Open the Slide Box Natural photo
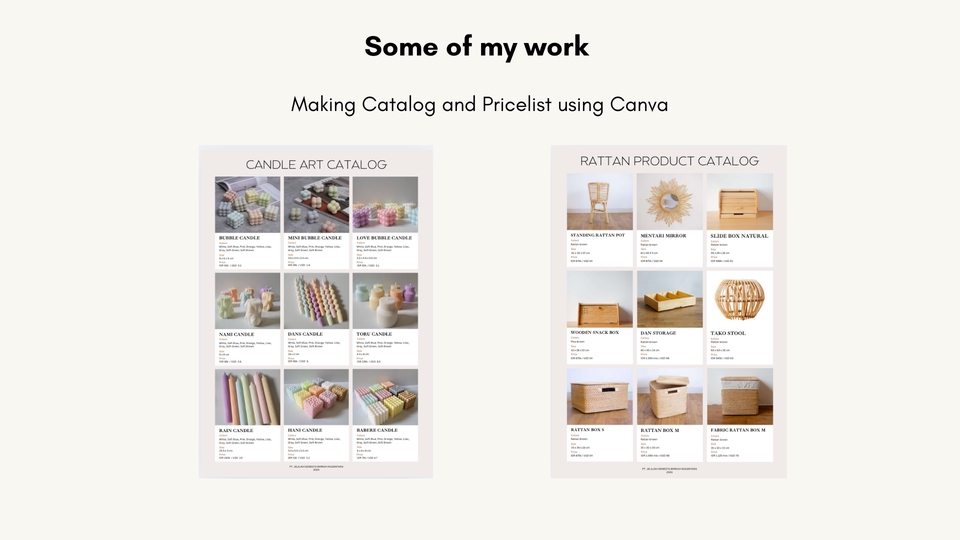Viewport: 960px width, 540px height. [739, 201]
